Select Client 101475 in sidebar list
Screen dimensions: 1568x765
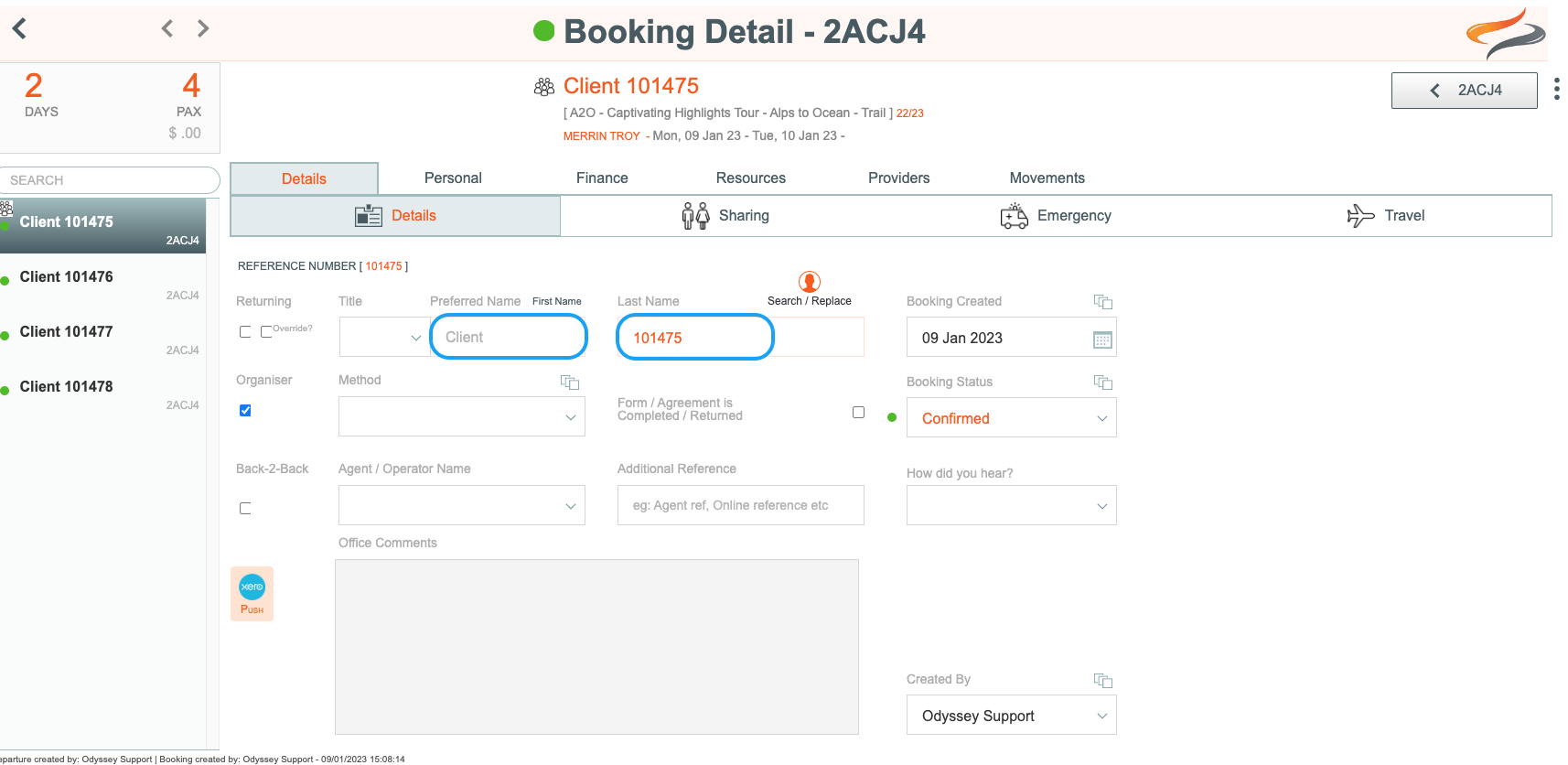click(102, 226)
